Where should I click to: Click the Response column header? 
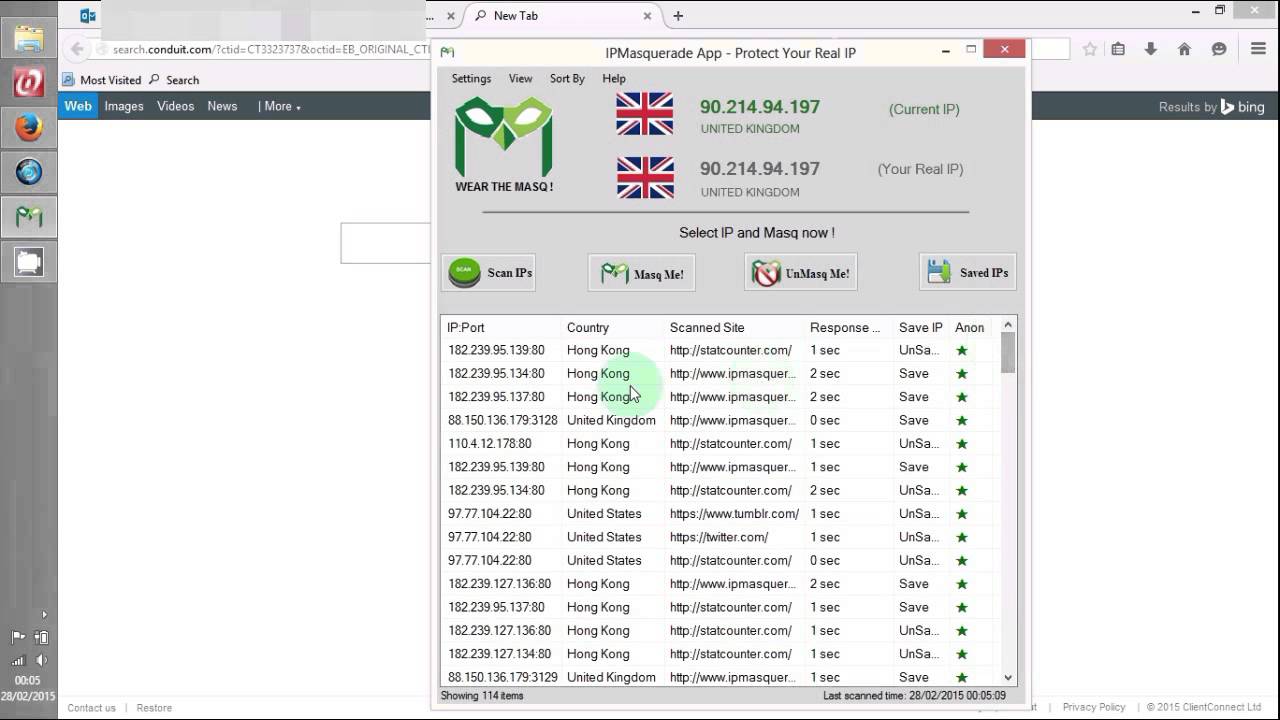pyautogui.click(x=850, y=327)
